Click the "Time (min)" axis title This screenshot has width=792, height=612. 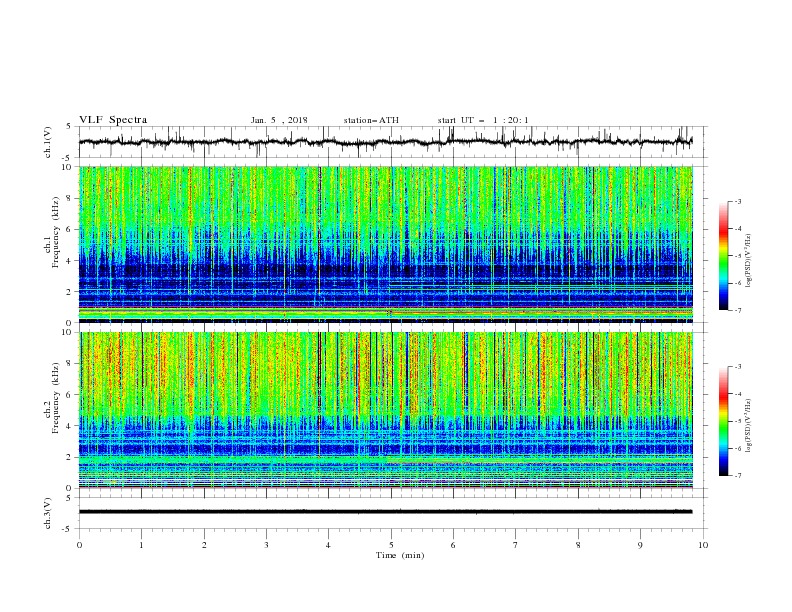coord(400,555)
